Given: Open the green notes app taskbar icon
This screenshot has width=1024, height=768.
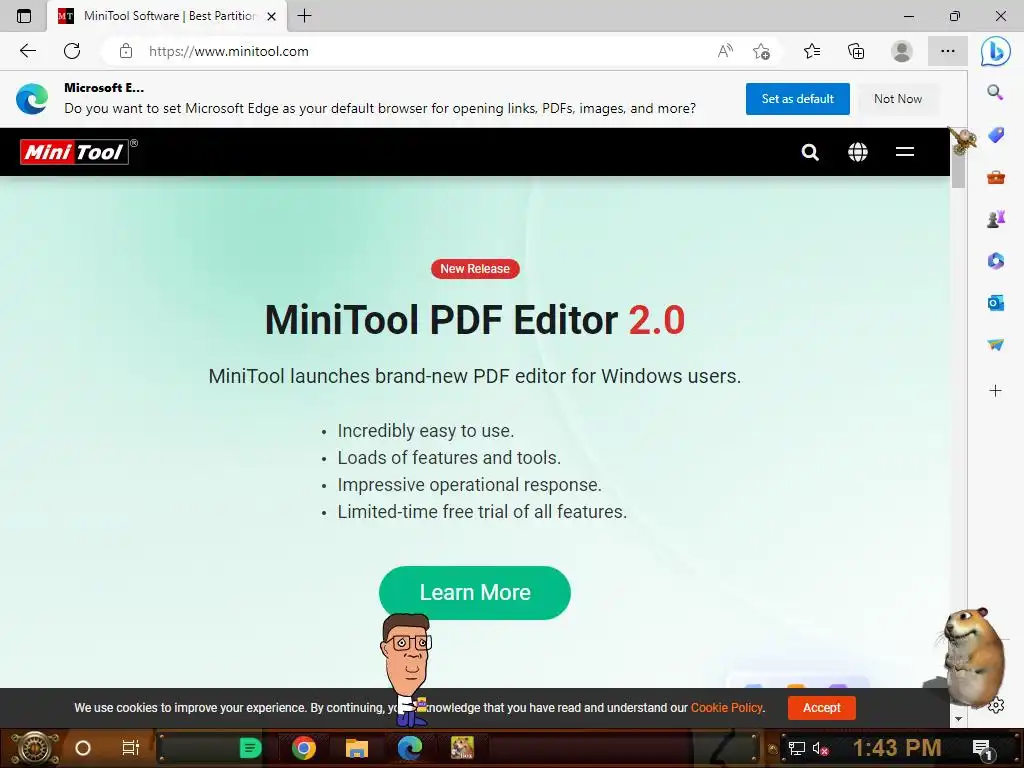Looking at the screenshot, I should click(250, 748).
